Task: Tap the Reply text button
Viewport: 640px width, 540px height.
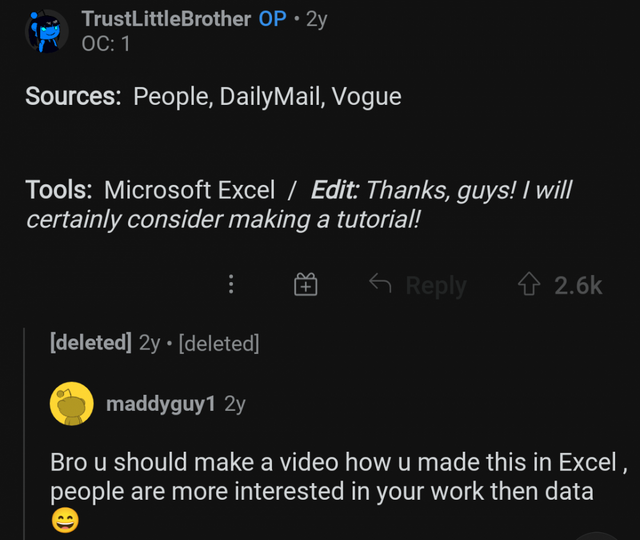Action: click(x=436, y=286)
